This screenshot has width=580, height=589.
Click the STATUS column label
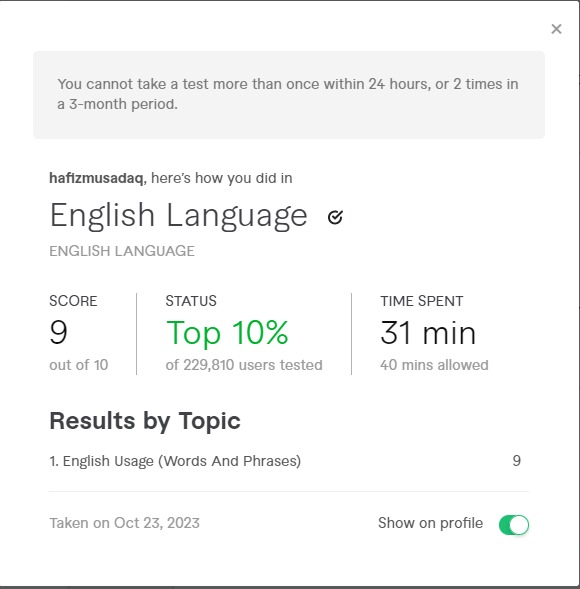point(191,301)
